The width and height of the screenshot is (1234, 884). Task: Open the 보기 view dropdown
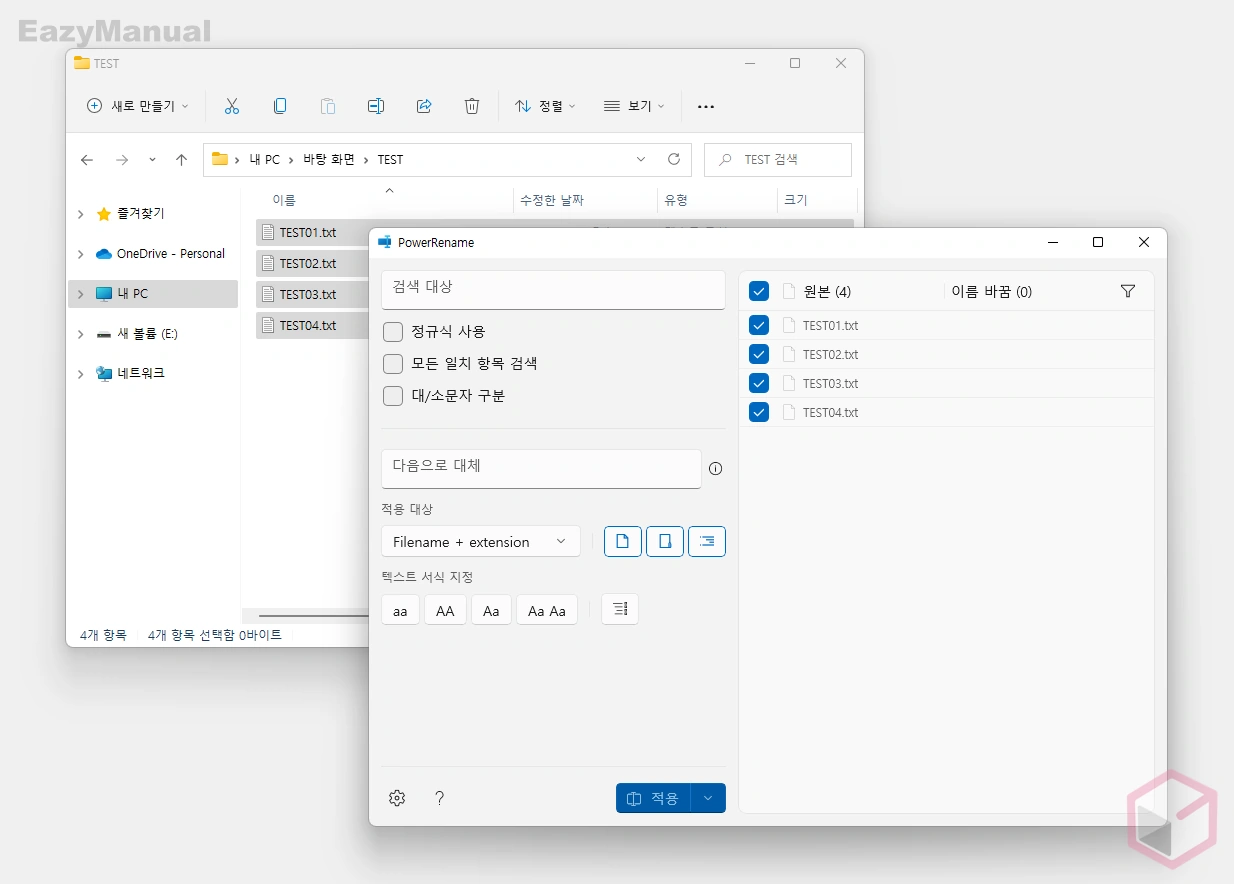point(634,106)
